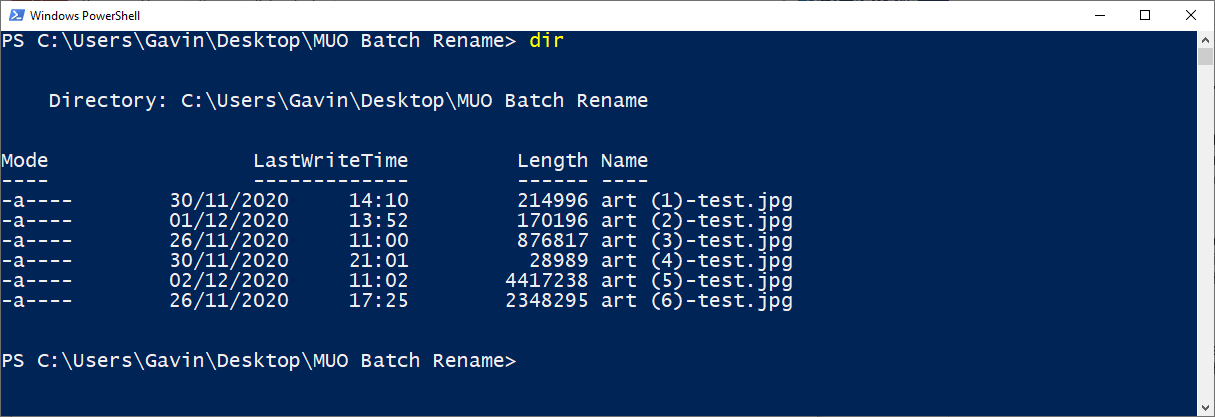
Task: Close the Windows PowerShell window
Action: pyautogui.click(x=1191, y=16)
